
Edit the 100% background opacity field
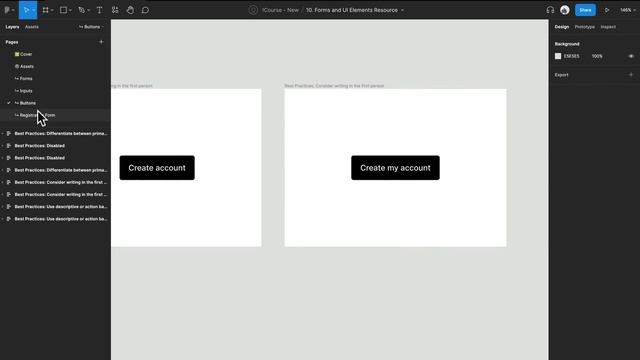coord(597,56)
